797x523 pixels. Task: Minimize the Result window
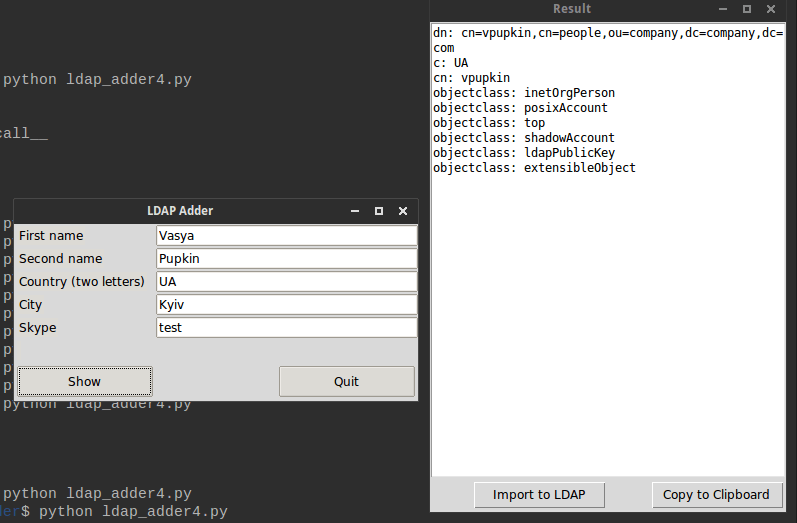click(x=723, y=9)
